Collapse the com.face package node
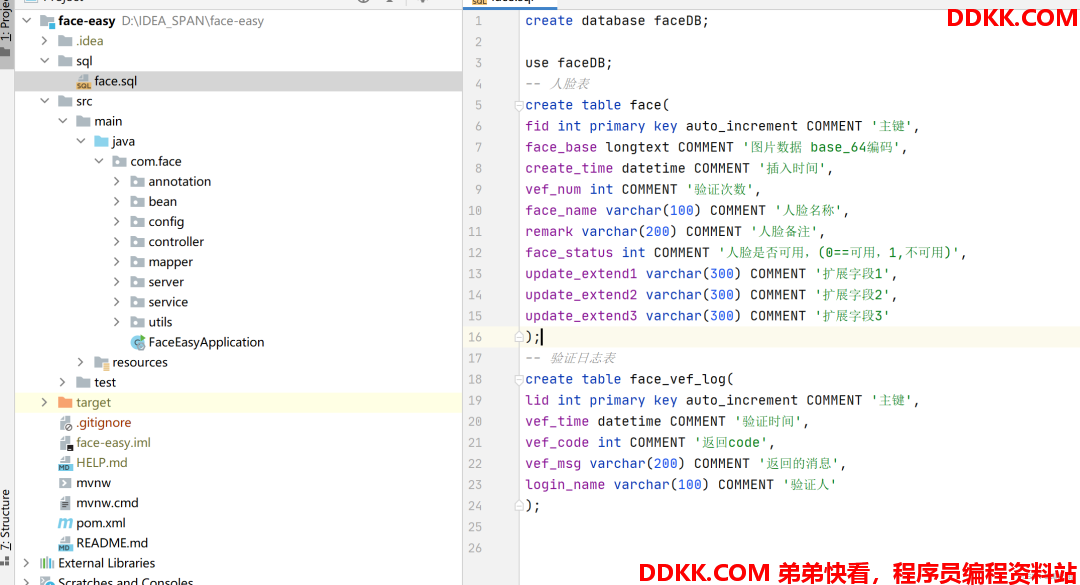The width and height of the screenshot is (1080, 585). (99, 161)
